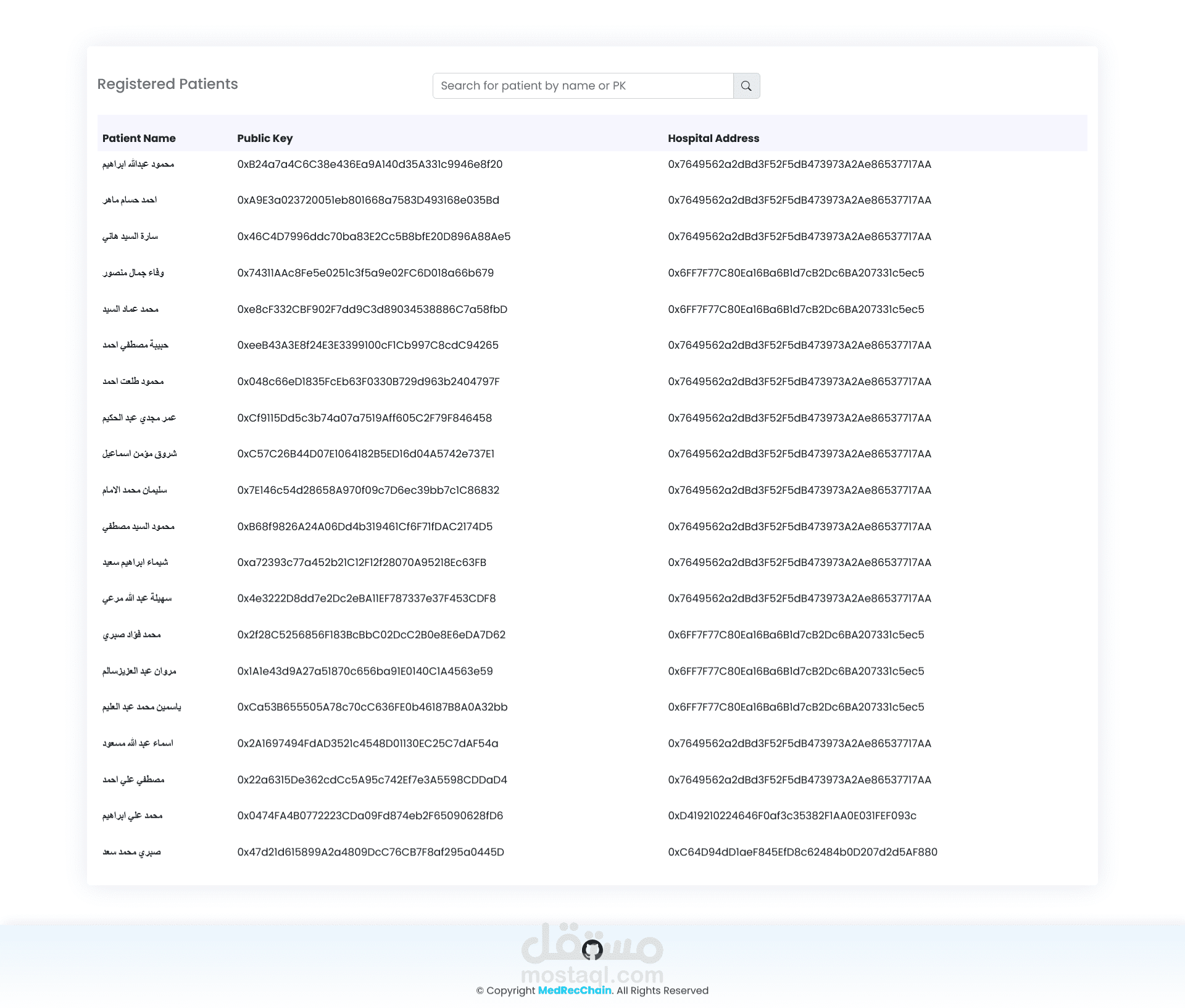
Task: Click public key starting with 0x0474FA4B0772
Action: [x=370, y=815]
